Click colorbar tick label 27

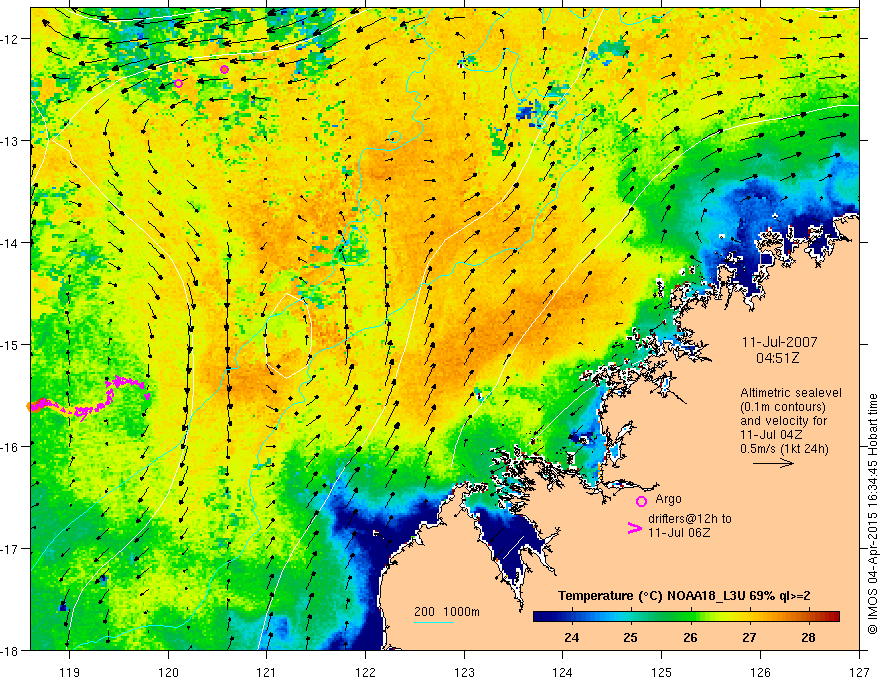coord(749,637)
